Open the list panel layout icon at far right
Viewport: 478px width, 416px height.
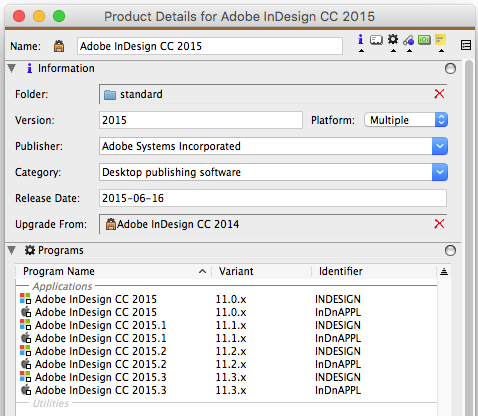pos(466,45)
